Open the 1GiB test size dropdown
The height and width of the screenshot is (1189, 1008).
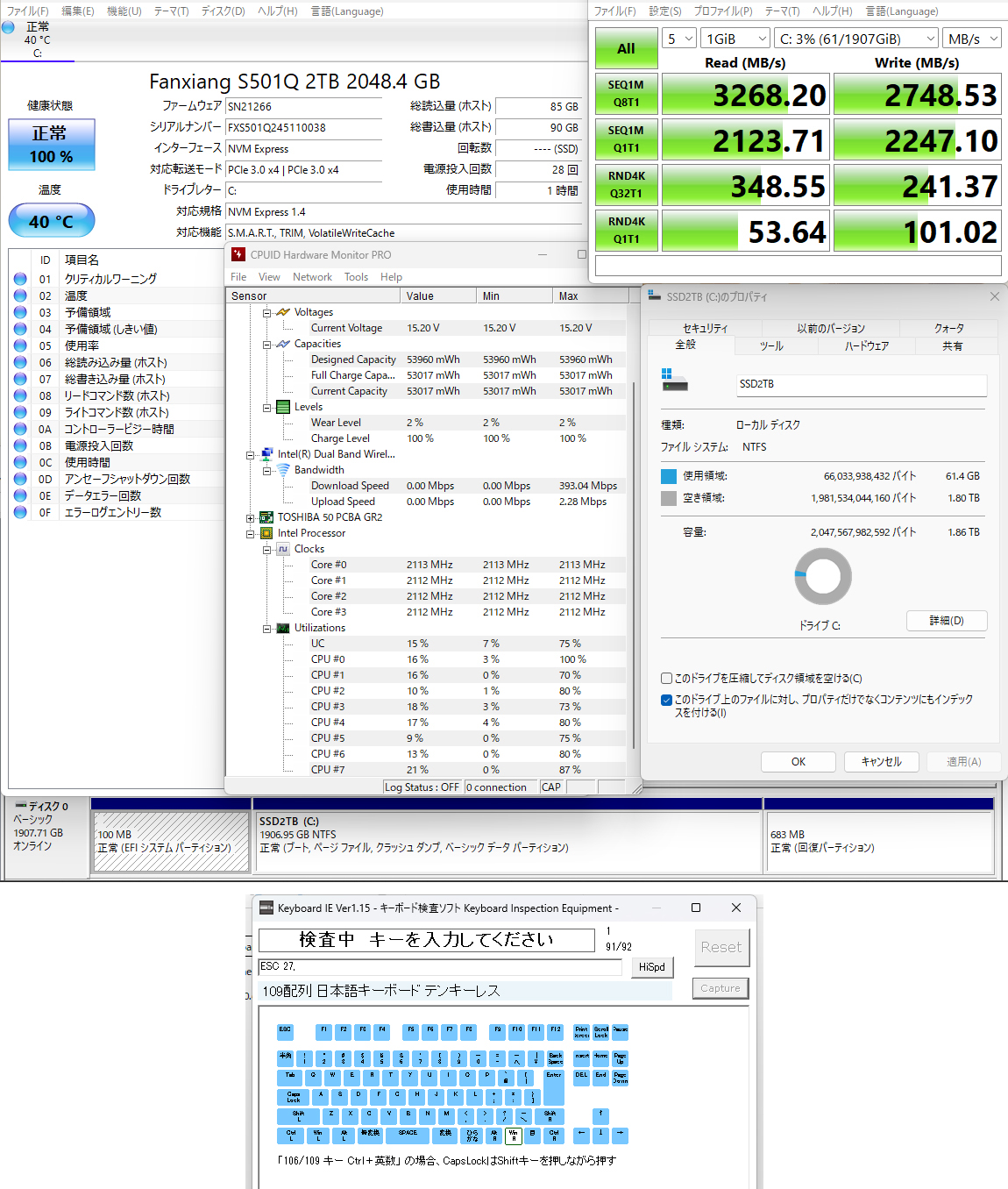[x=736, y=39]
